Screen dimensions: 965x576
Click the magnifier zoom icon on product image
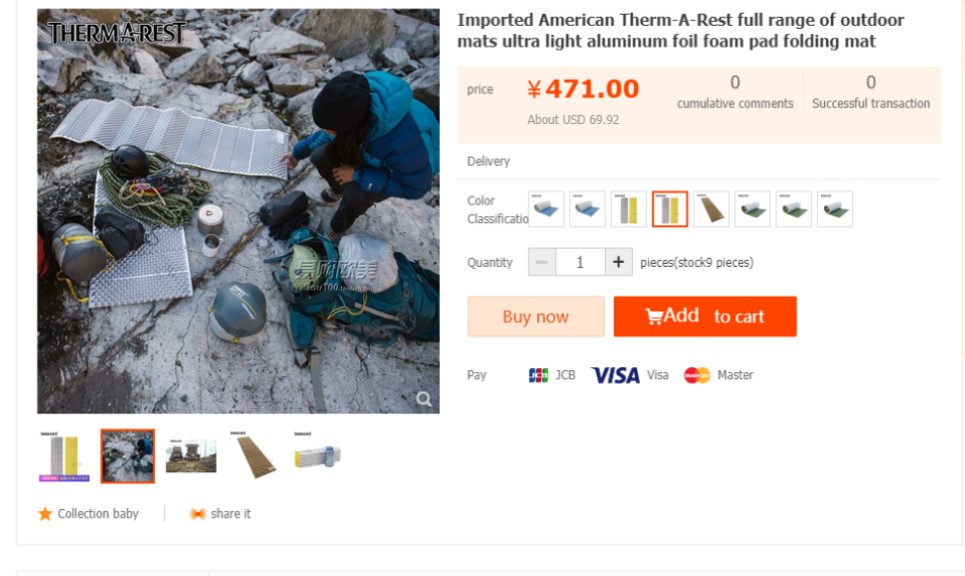tap(424, 399)
